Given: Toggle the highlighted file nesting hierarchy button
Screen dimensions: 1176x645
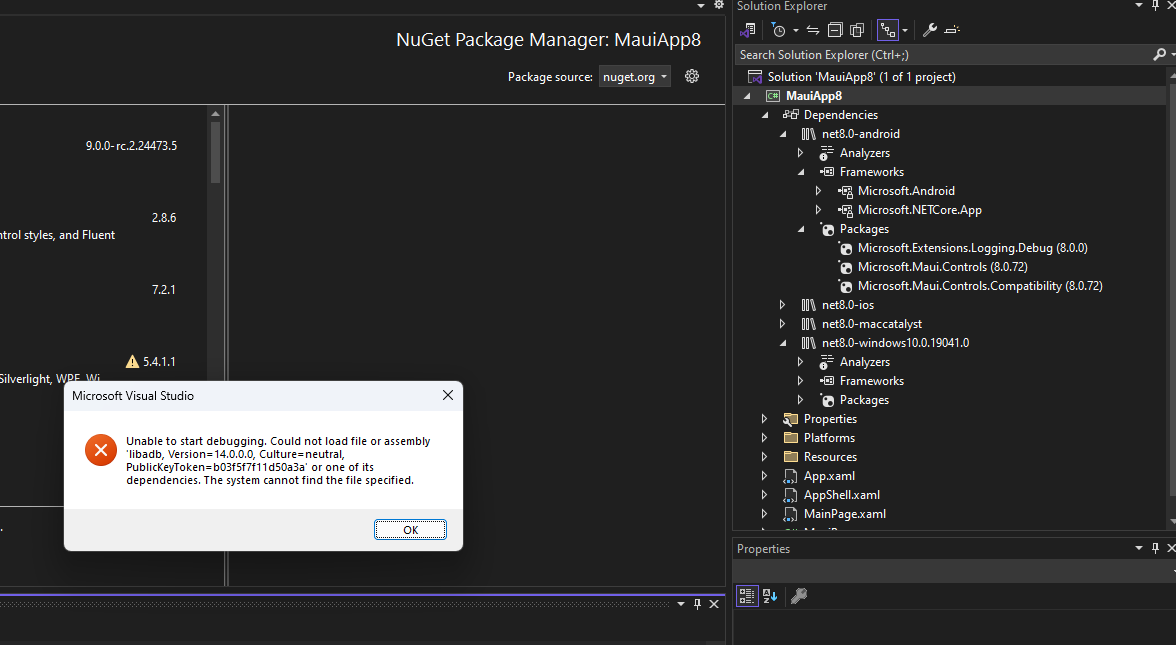Looking at the screenshot, I should pos(888,30).
